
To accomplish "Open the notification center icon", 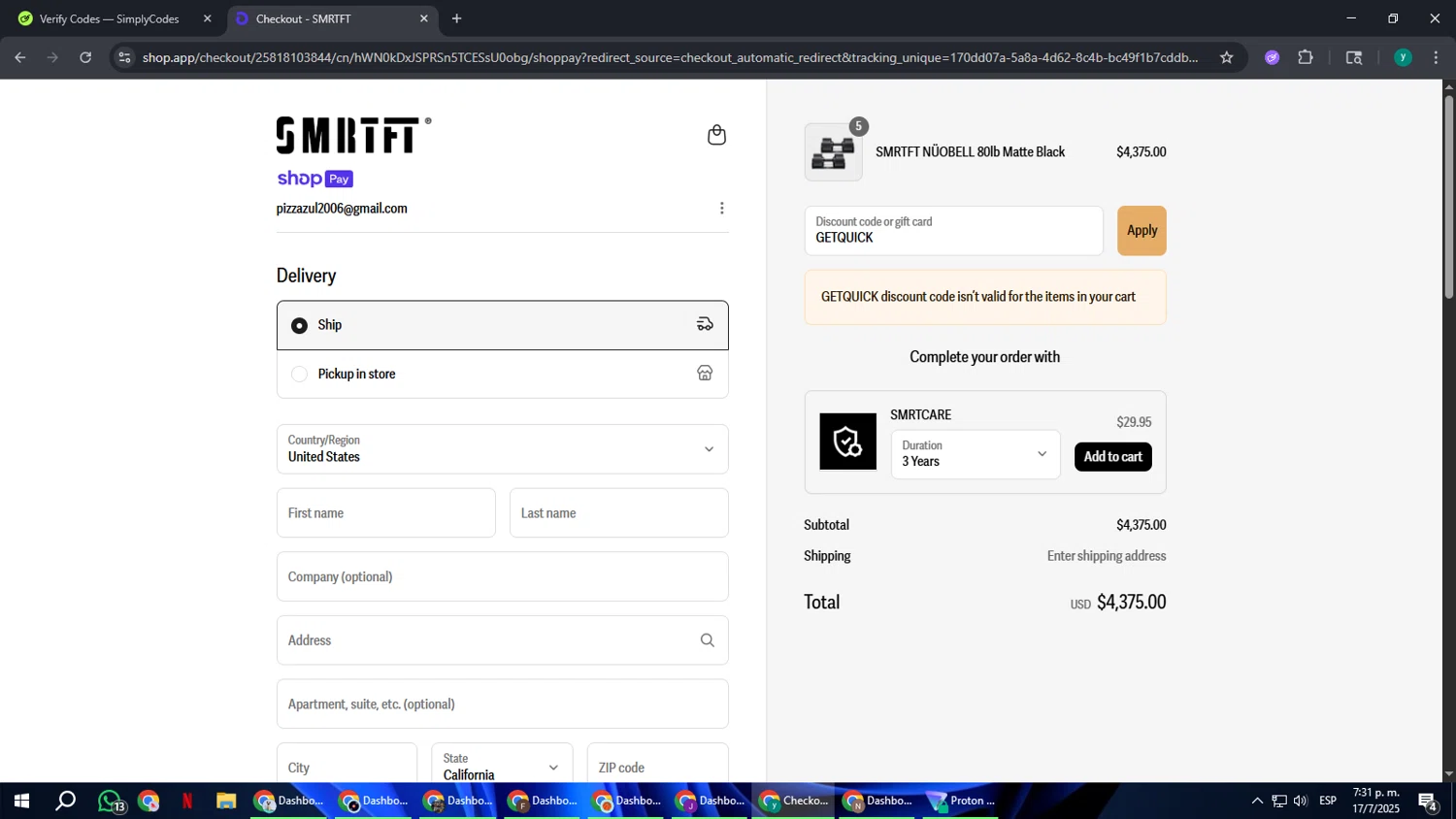I will [1428, 802].
